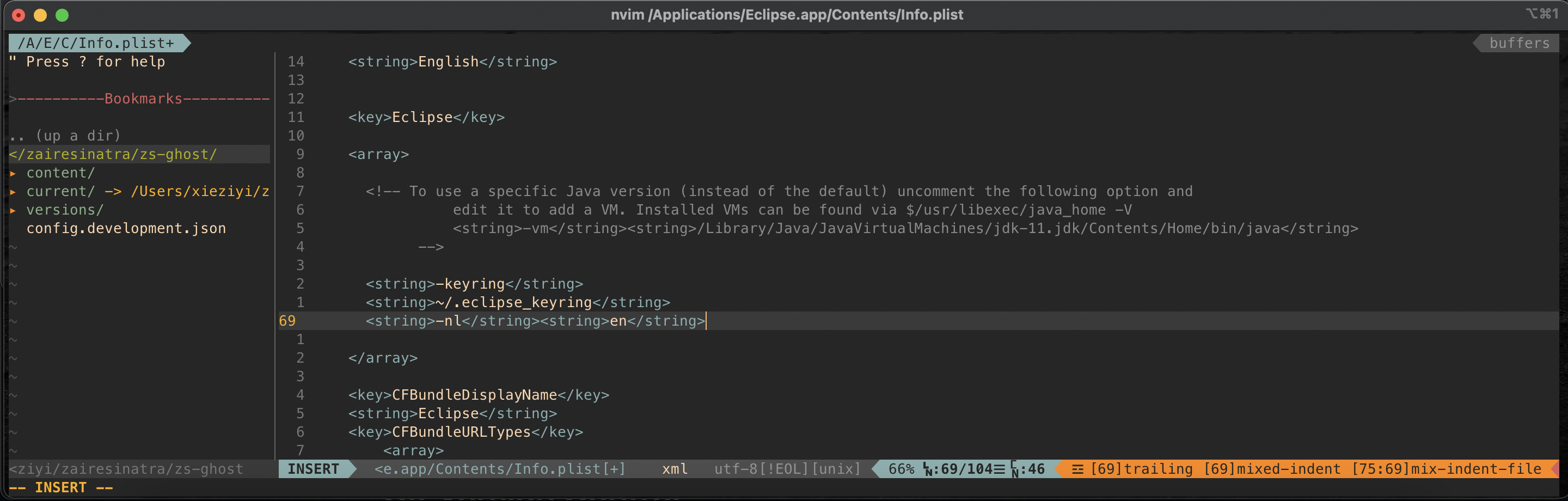
Task: Place cursor on closing </array> tag
Action: (x=383, y=358)
